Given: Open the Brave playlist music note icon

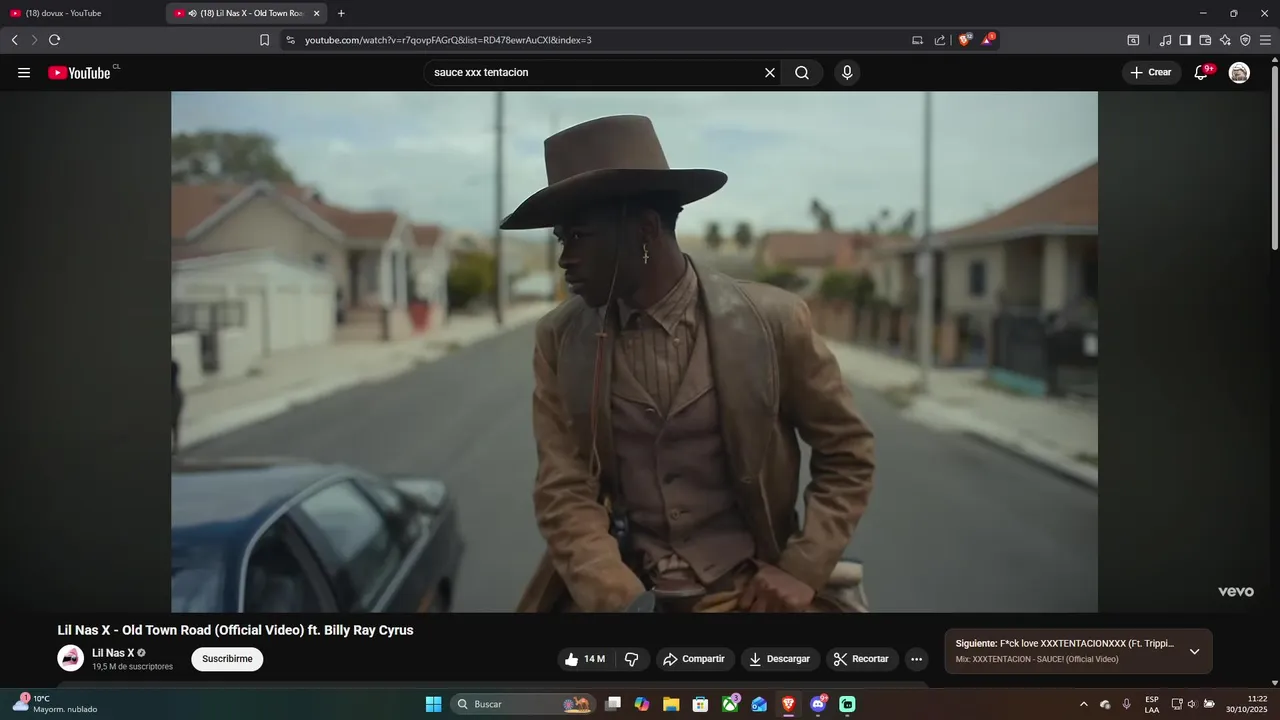Looking at the screenshot, I should coord(1165,40).
